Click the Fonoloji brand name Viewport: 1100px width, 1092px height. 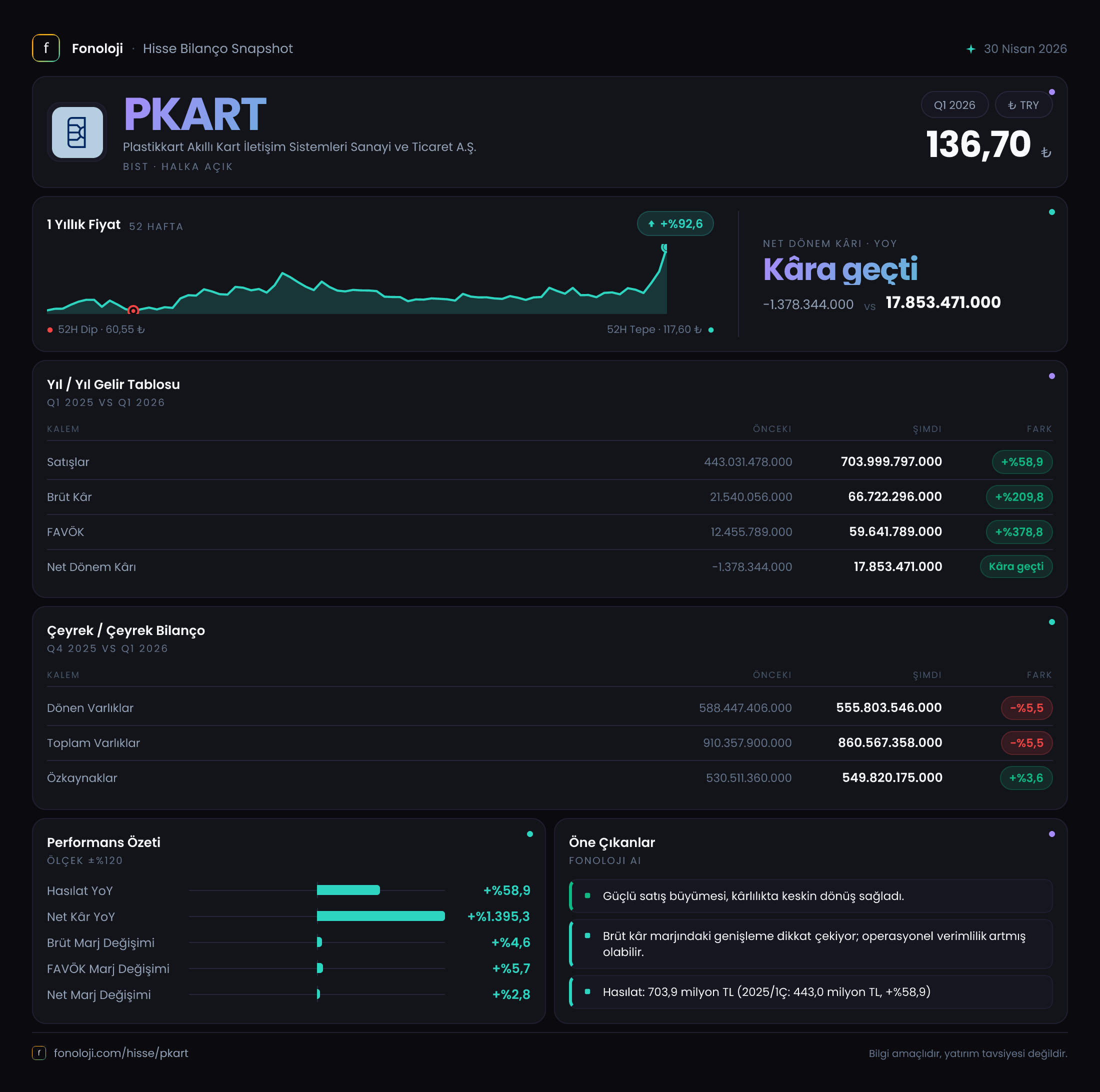(97, 48)
